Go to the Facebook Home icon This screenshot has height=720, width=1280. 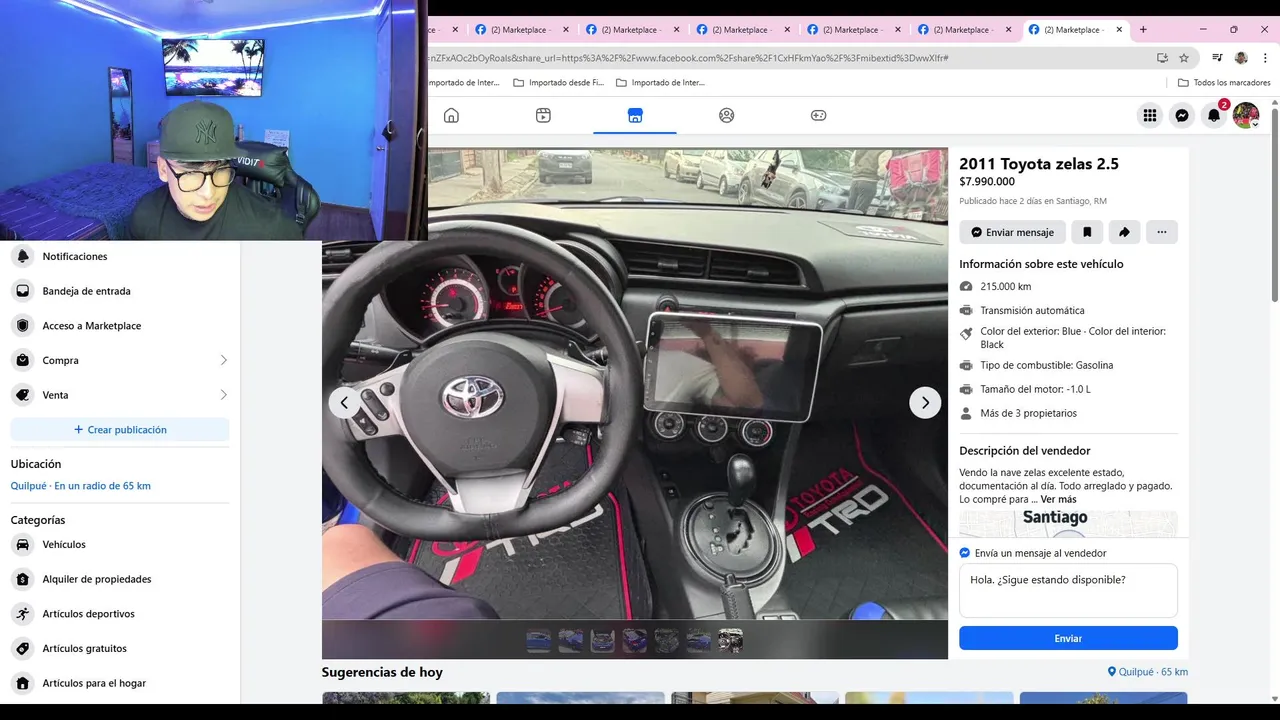point(451,115)
